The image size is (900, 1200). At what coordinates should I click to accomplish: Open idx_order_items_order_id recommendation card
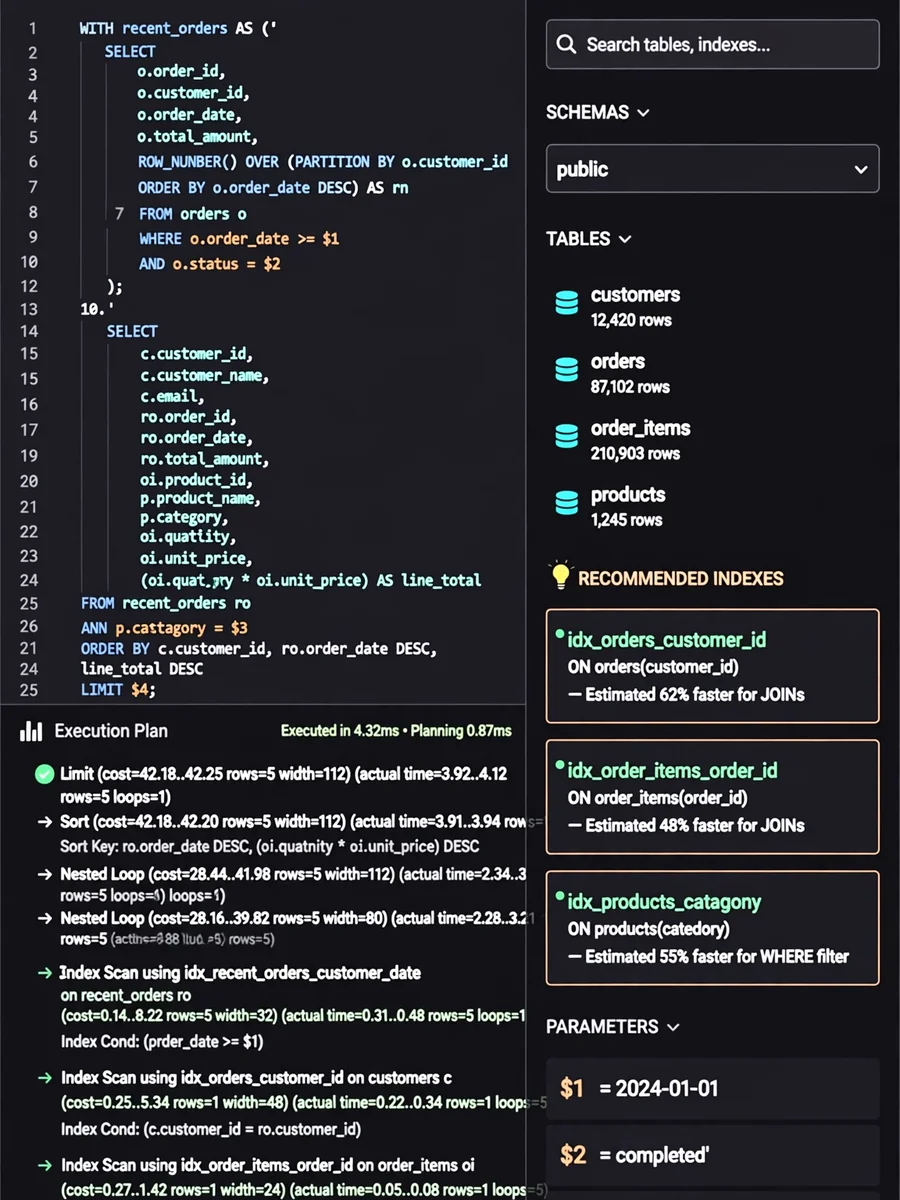coord(712,796)
